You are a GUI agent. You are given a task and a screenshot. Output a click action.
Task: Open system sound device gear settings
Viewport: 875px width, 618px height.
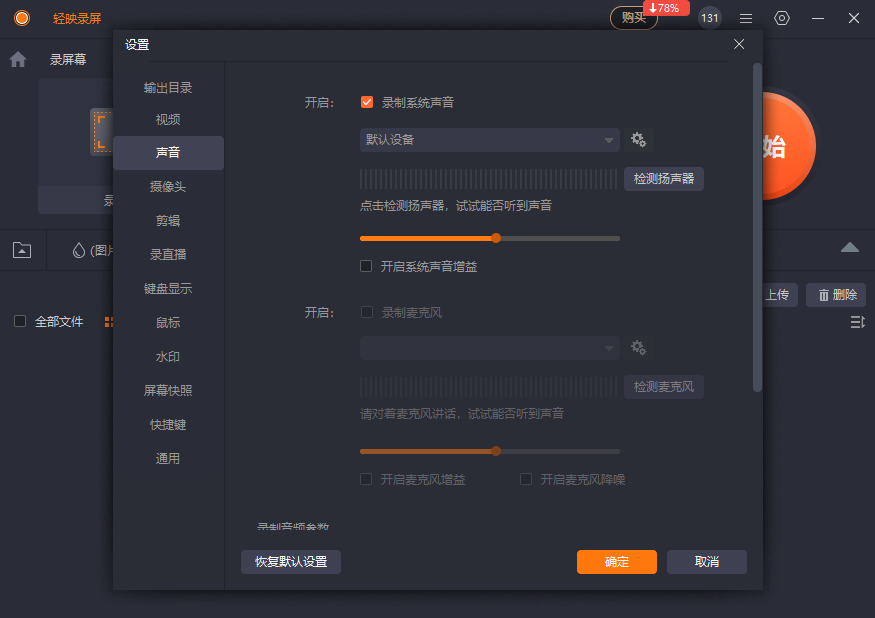coord(638,140)
